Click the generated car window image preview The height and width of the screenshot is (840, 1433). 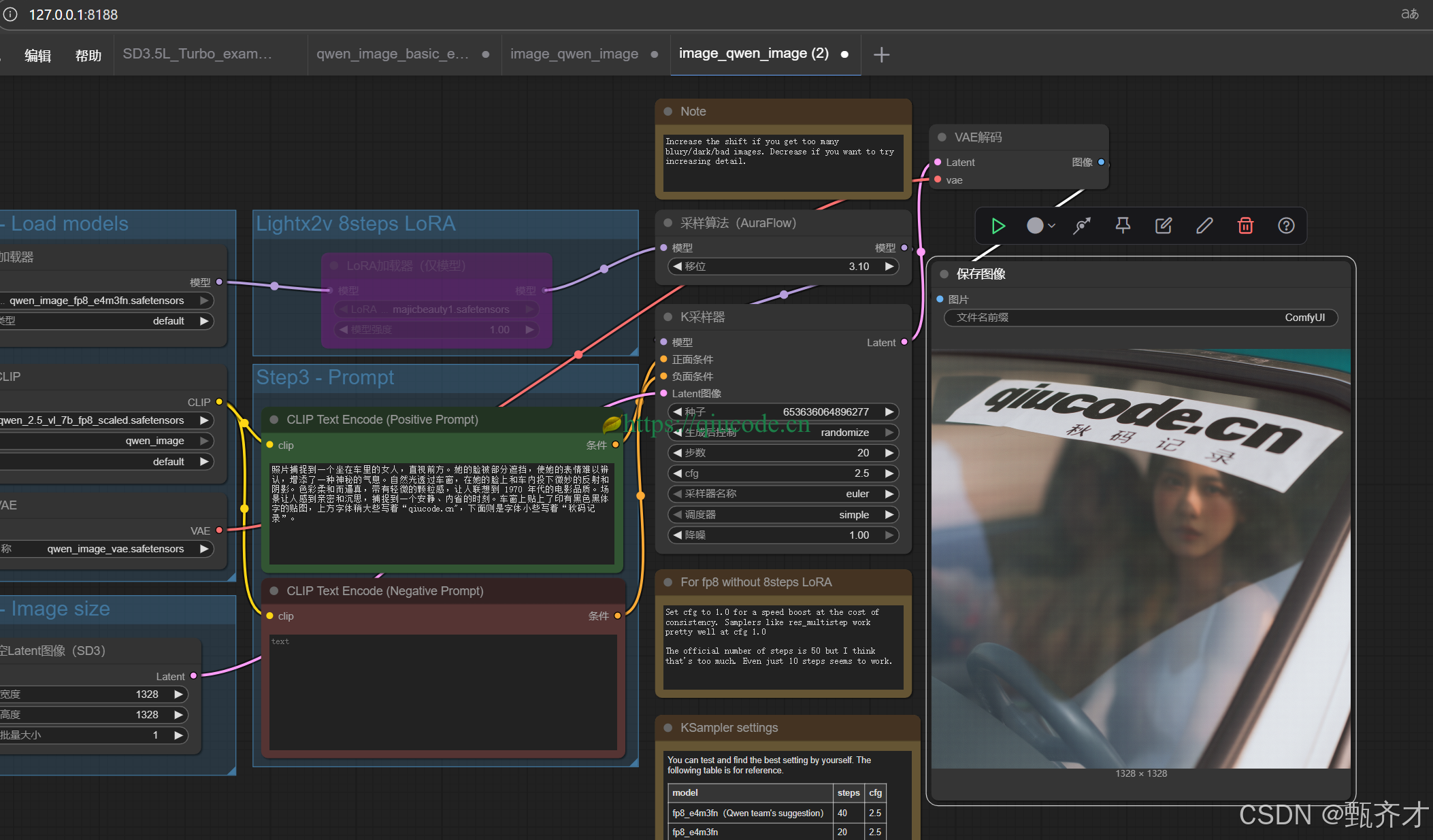(x=1141, y=559)
